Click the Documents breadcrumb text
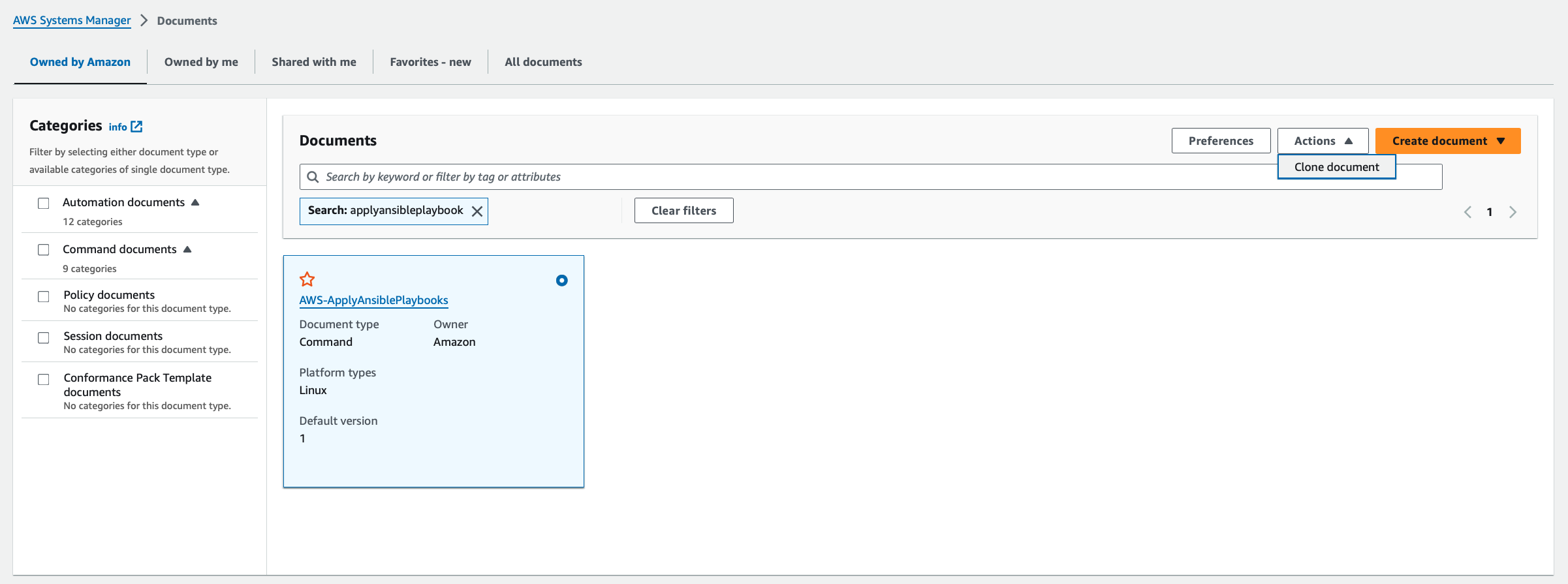Image resolution: width=1568 pixels, height=584 pixels. click(187, 21)
